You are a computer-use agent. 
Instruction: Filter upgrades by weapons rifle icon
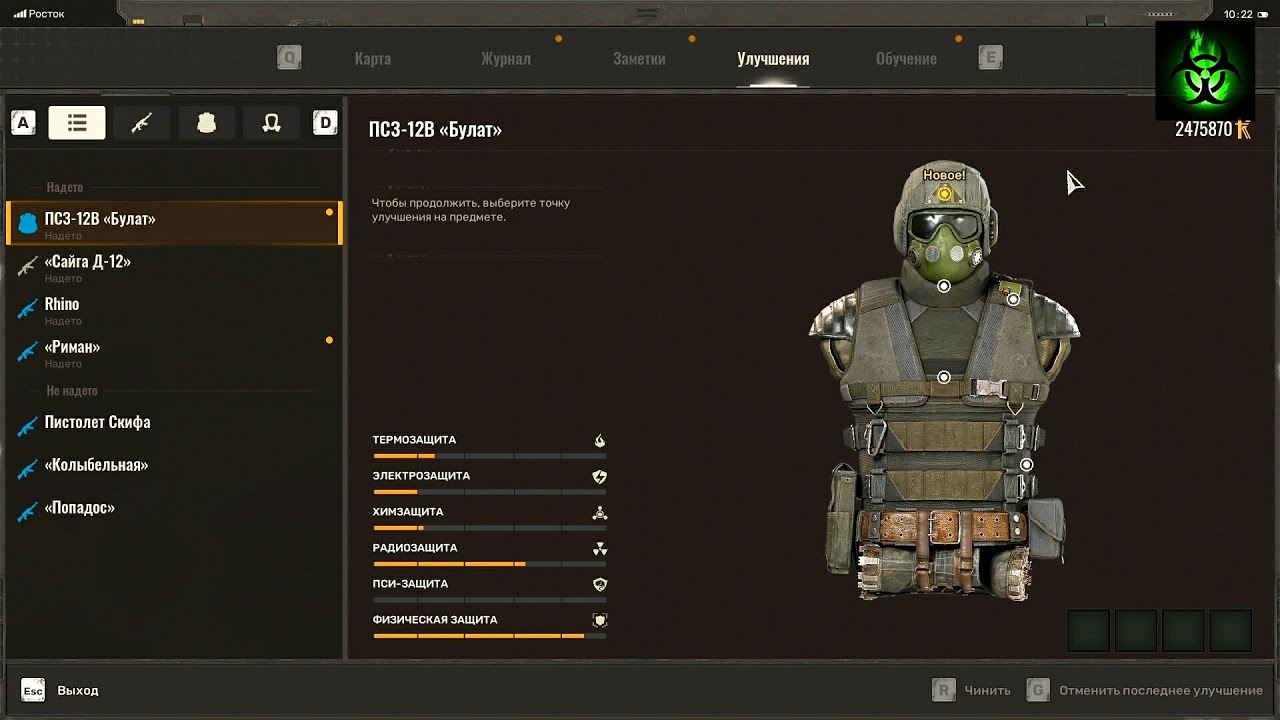[x=141, y=122]
